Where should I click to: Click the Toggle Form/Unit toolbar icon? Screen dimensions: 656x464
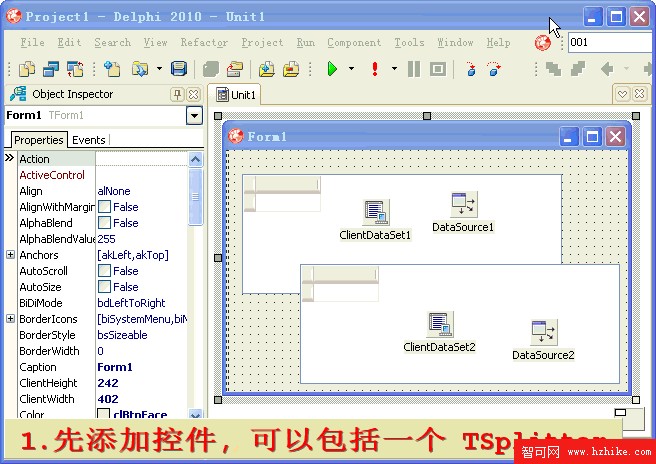(75, 69)
